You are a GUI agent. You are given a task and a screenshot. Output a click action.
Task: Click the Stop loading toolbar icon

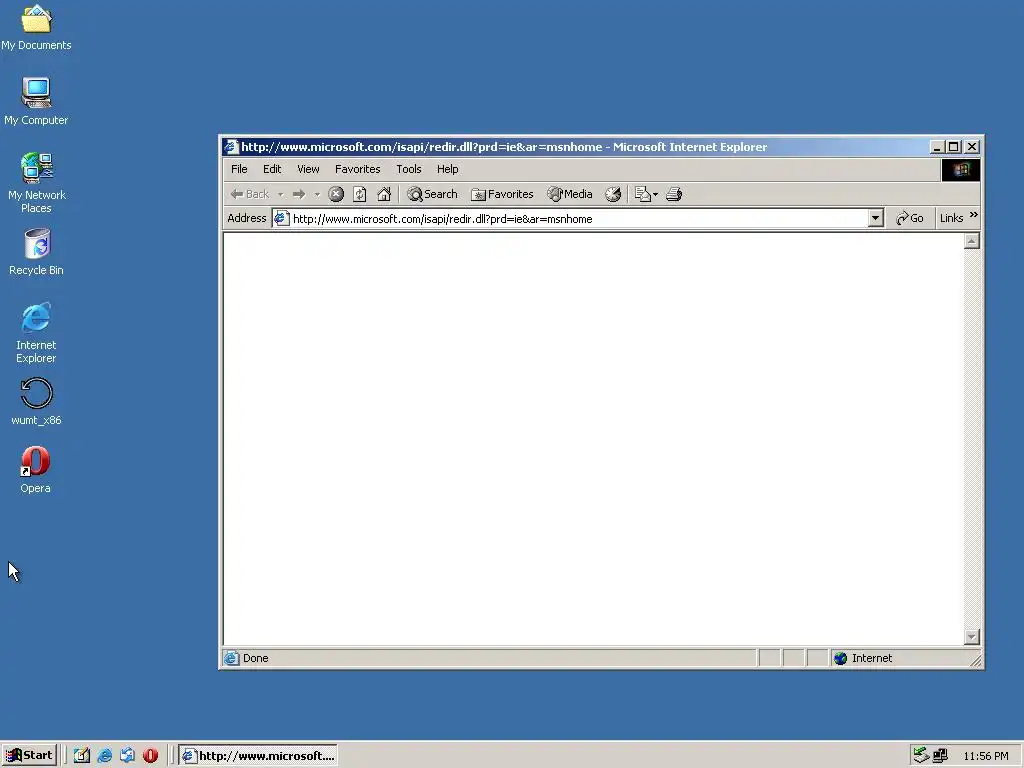[336, 194]
